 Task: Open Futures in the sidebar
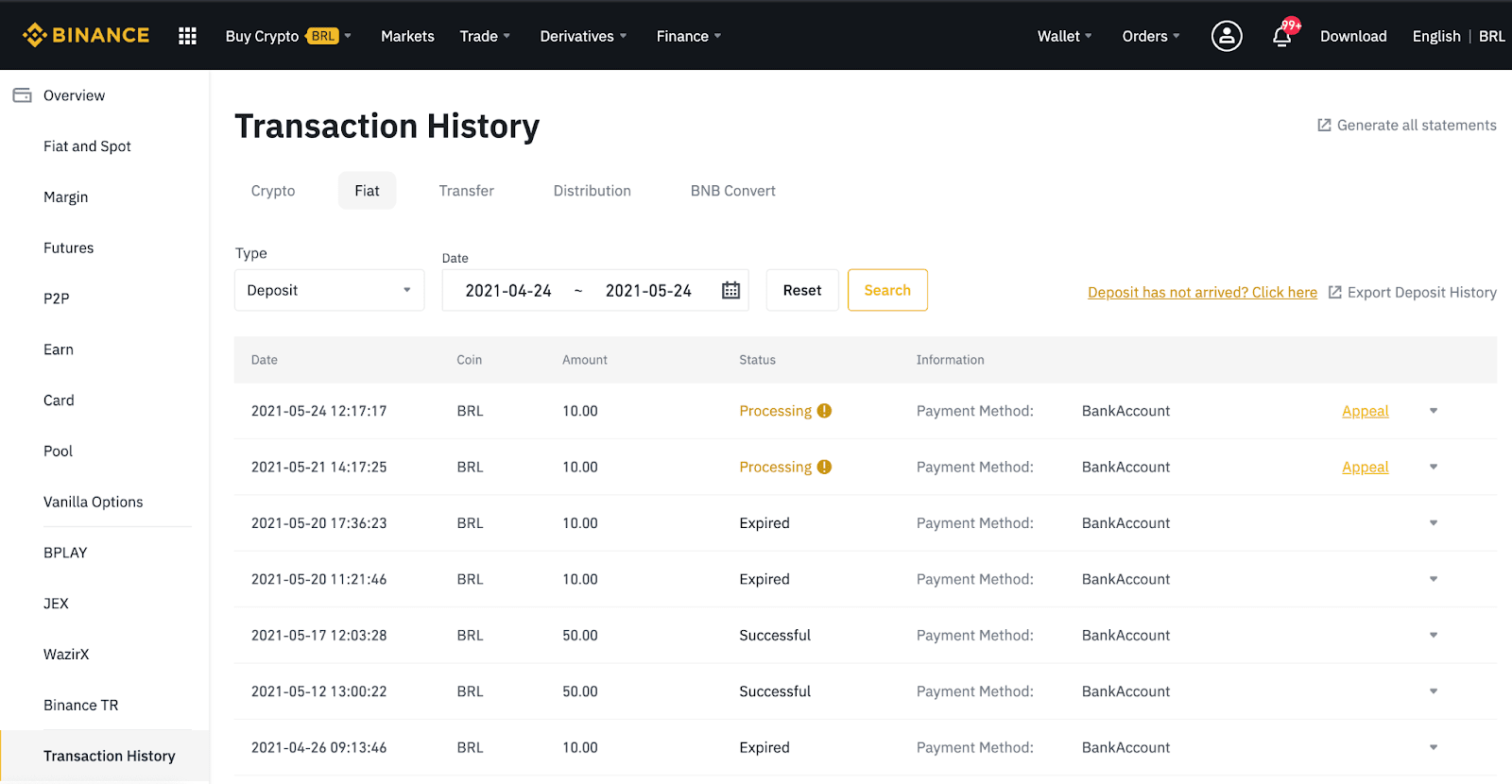68,247
